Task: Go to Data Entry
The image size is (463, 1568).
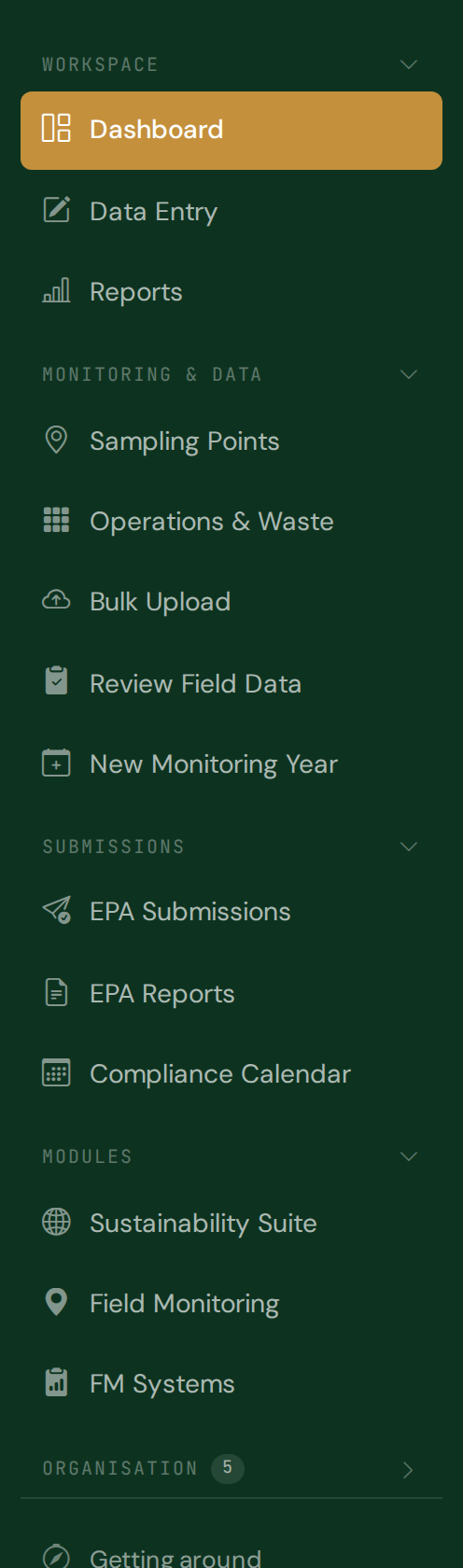Action: coord(231,211)
